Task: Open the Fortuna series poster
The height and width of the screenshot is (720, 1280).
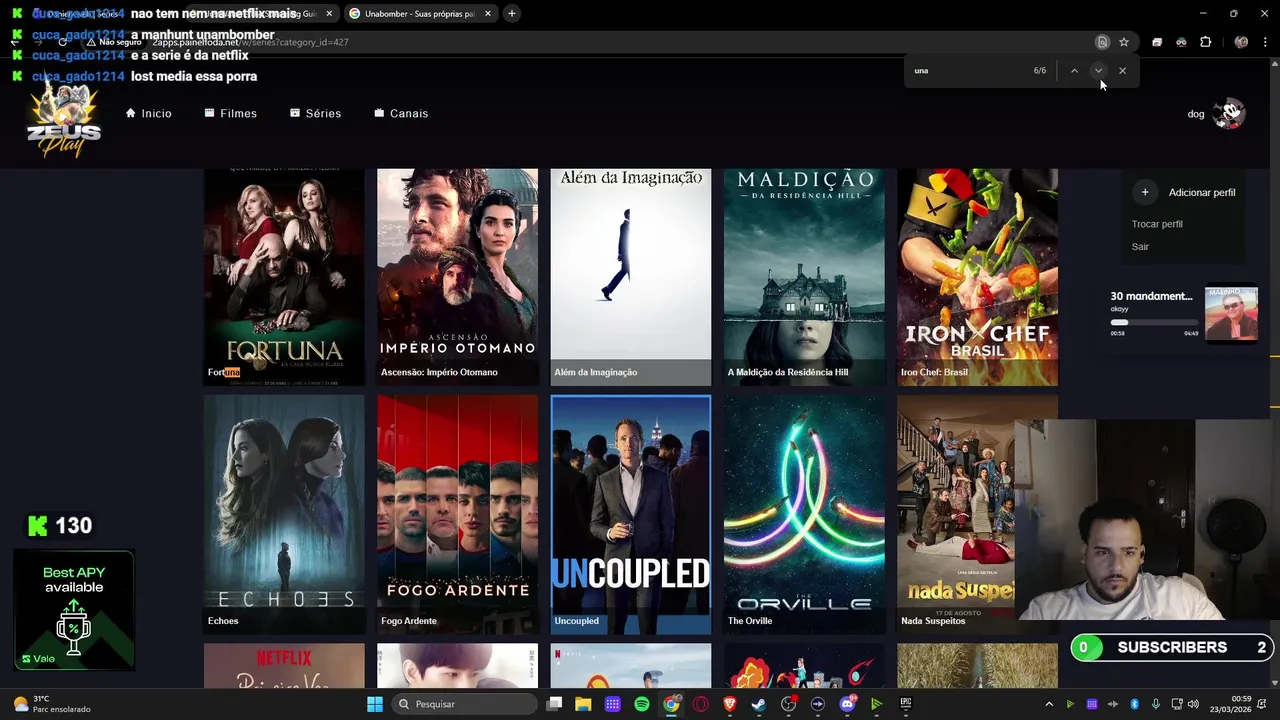Action: pyautogui.click(x=284, y=277)
